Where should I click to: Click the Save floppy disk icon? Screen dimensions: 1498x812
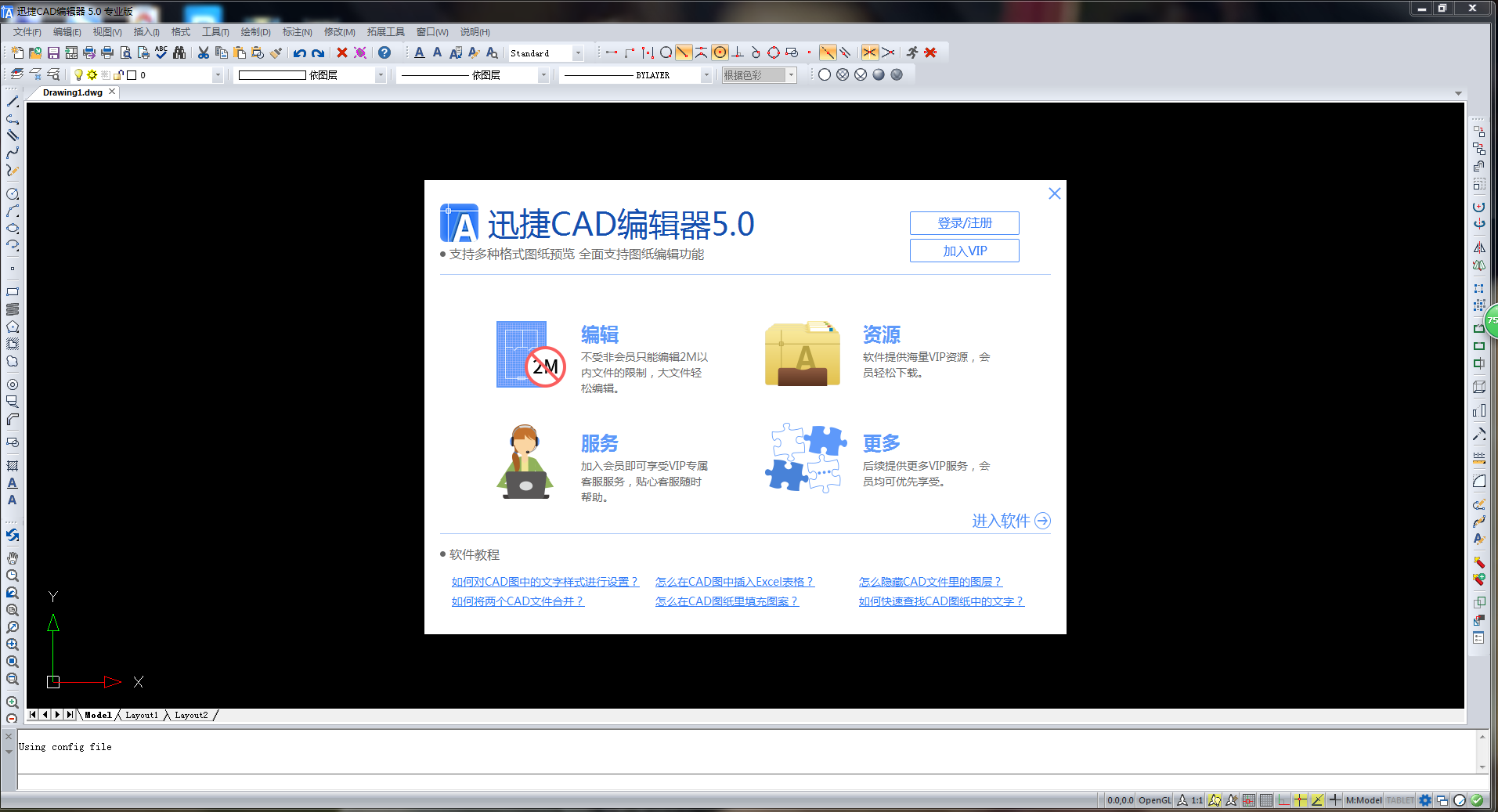coord(53,52)
